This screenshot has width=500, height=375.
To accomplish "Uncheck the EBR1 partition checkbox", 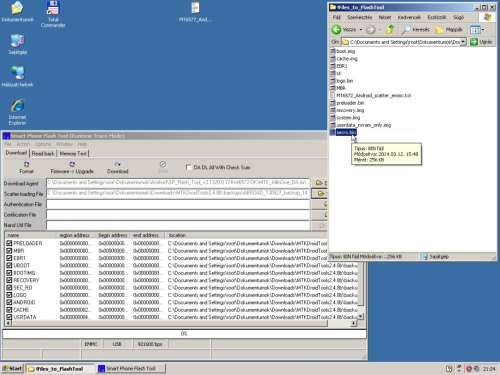I will pyautogui.click(x=9, y=258).
